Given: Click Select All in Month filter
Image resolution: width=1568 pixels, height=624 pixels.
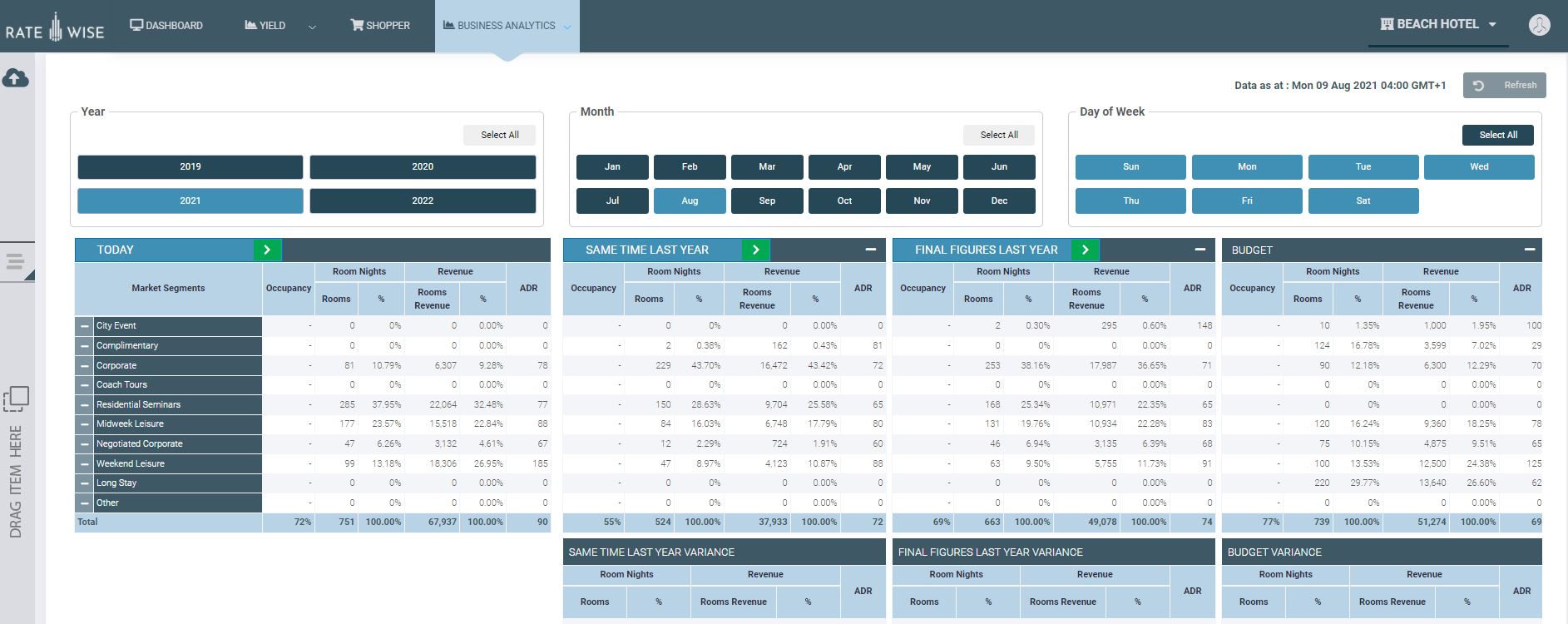Looking at the screenshot, I should (x=998, y=135).
